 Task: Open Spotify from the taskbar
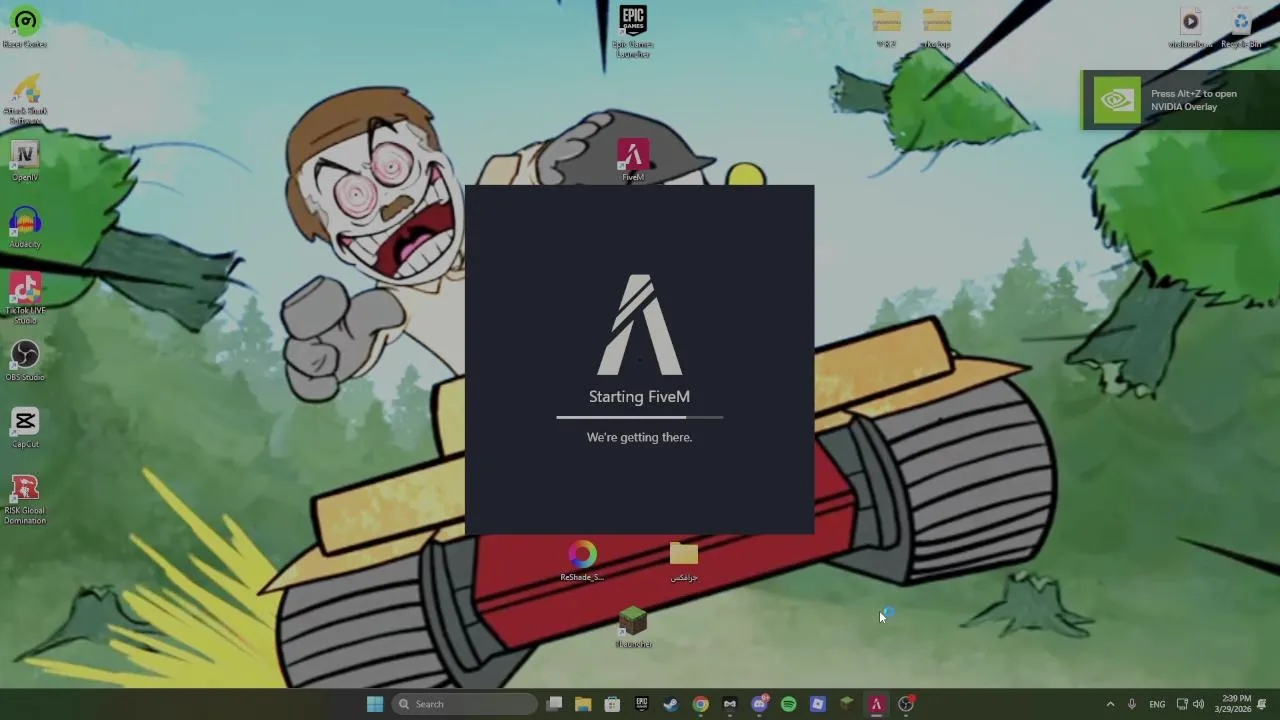tap(788, 704)
